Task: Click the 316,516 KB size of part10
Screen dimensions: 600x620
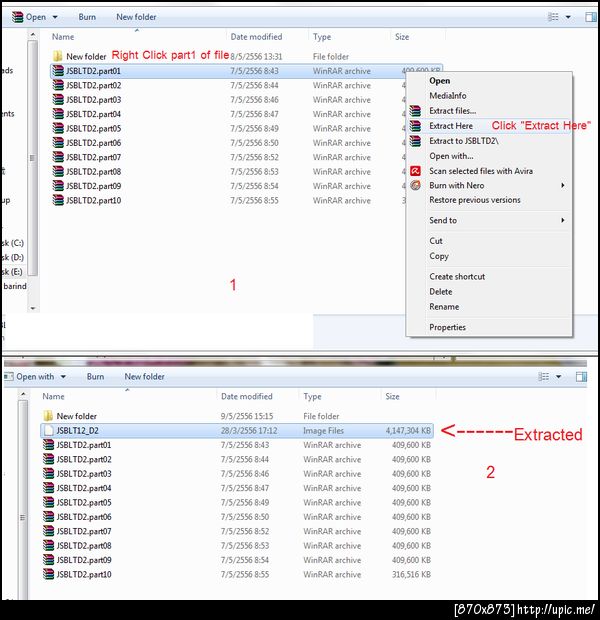Action: coord(411,574)
